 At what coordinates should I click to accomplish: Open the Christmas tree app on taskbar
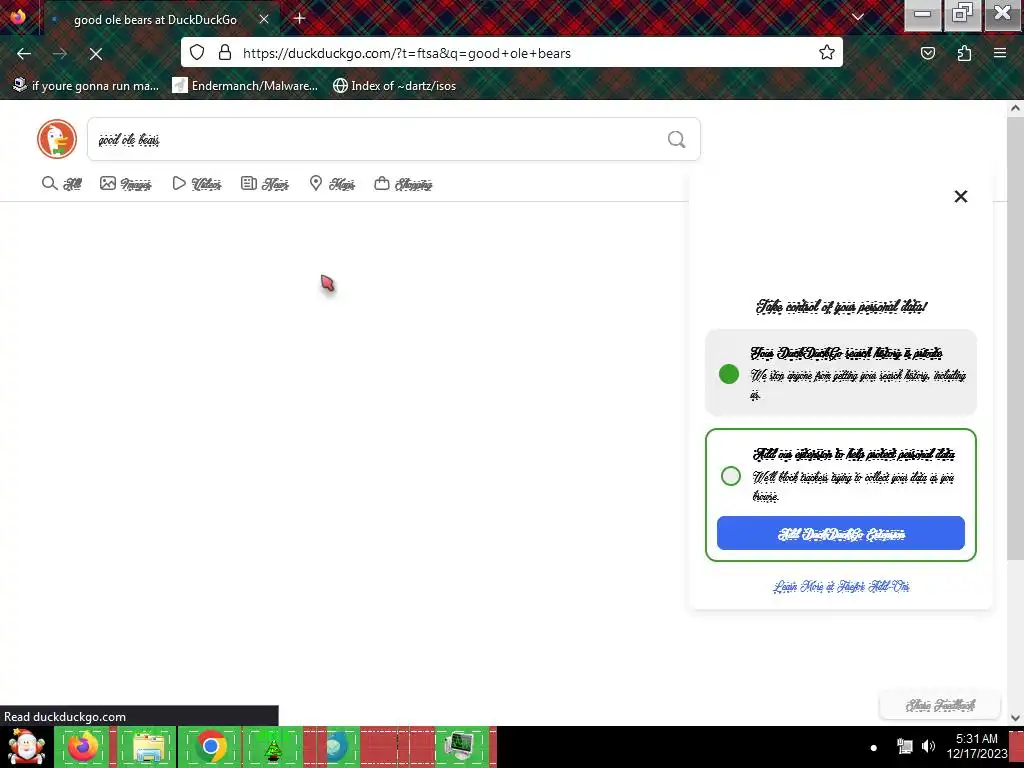273,746
